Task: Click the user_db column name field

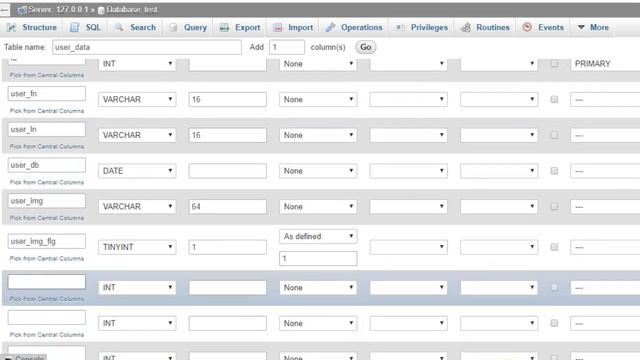Action: click(47, 165)
